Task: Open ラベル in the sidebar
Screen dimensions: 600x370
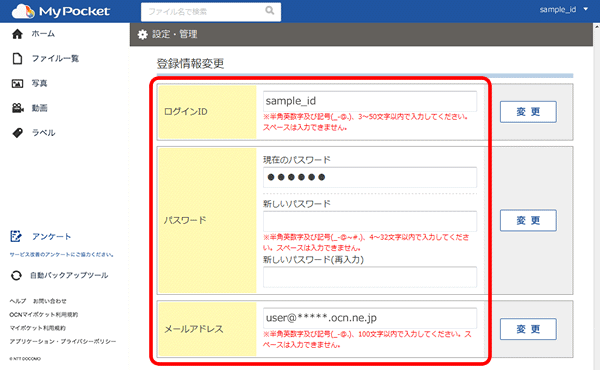Action: pos(43,133)
